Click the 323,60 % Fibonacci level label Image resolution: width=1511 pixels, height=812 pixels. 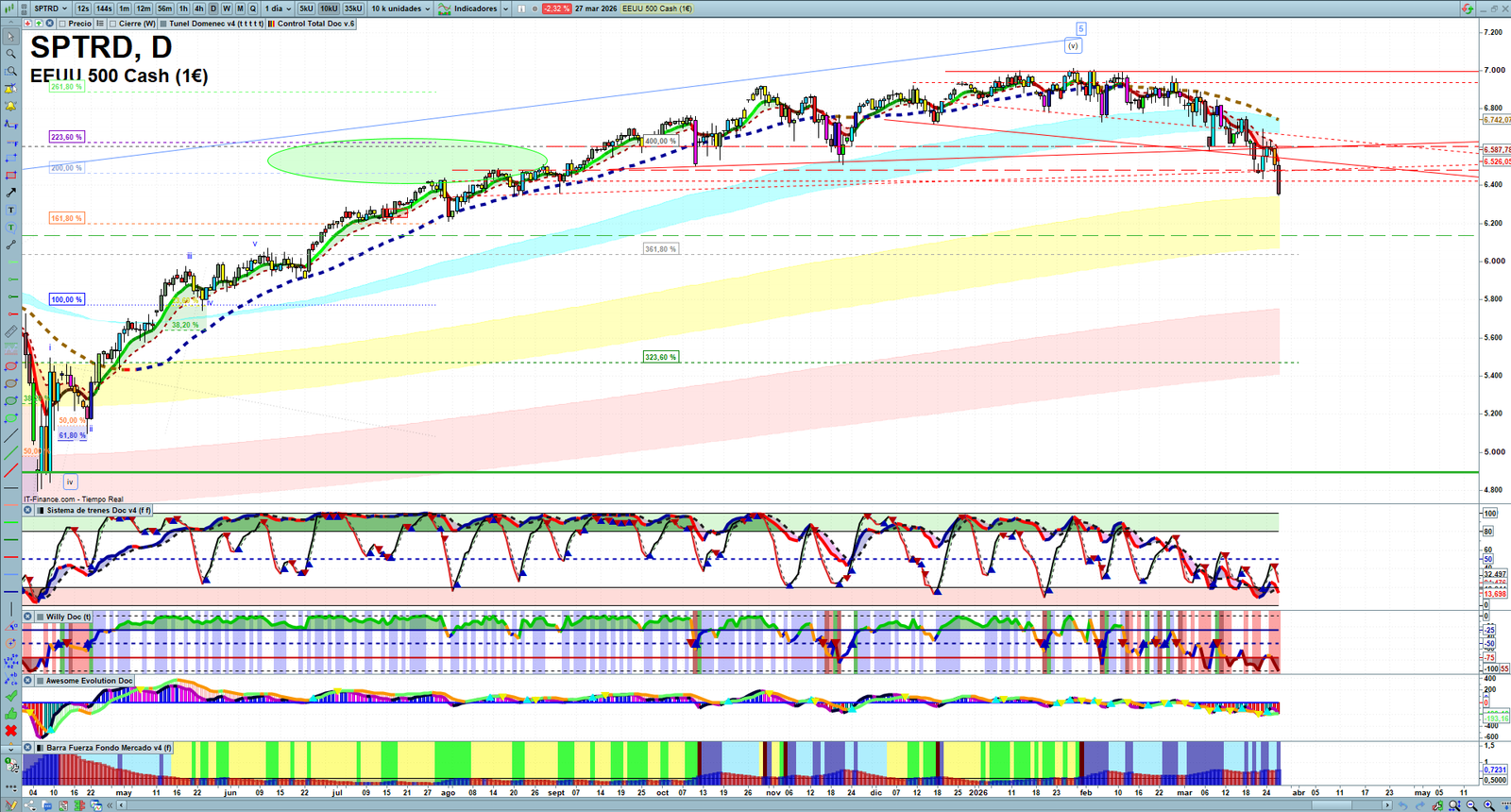click(x=661, y=357)
